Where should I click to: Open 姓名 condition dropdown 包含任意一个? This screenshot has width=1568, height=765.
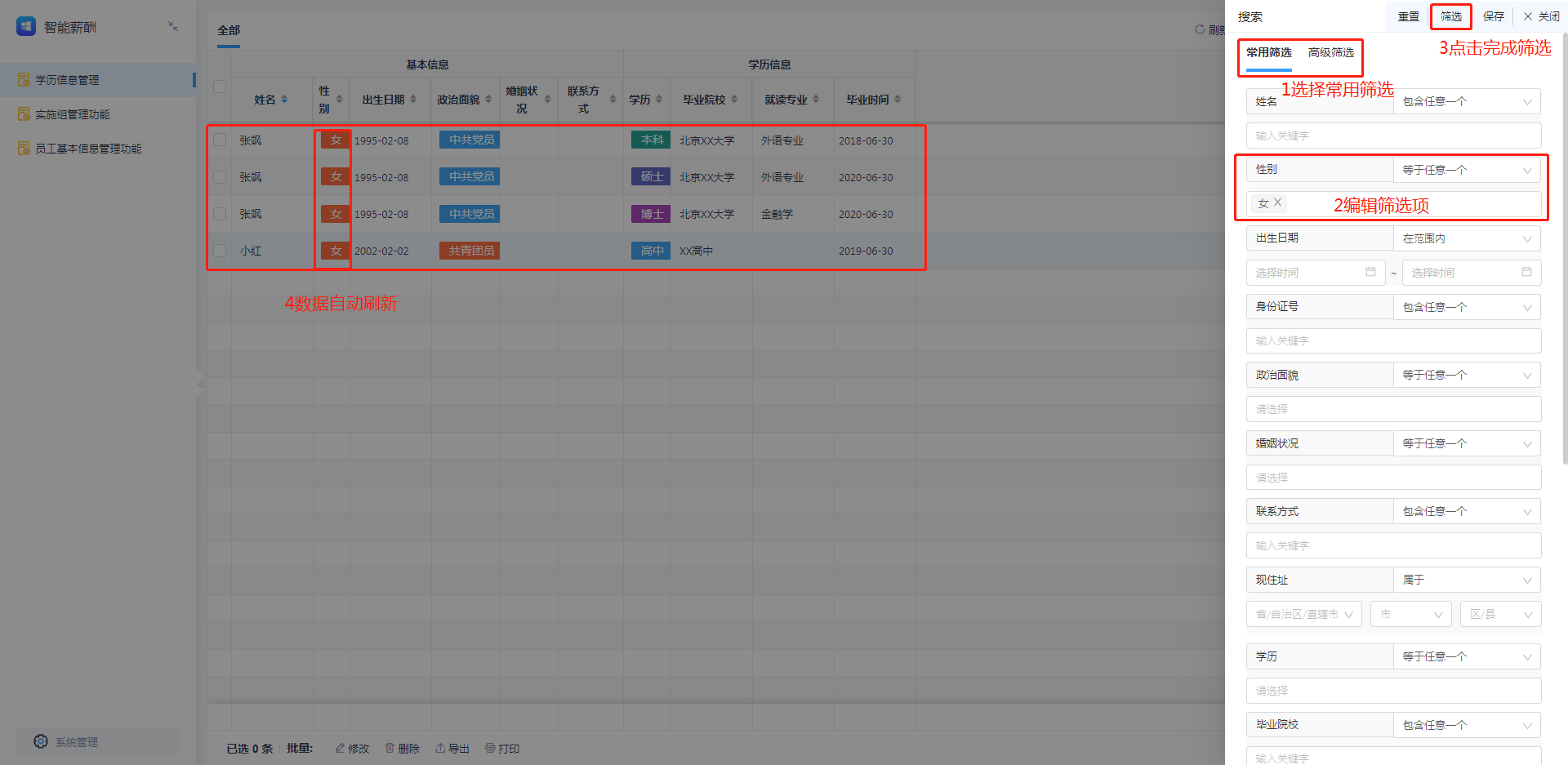1468,101
